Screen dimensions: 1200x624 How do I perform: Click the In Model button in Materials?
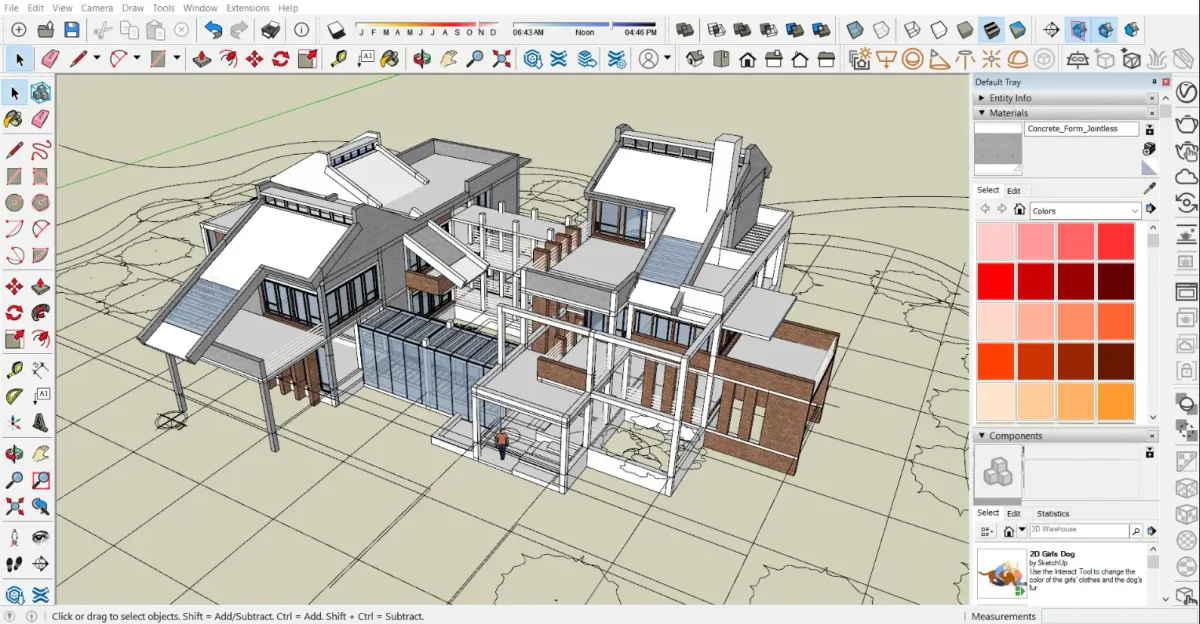click(x=1020, y=210)
